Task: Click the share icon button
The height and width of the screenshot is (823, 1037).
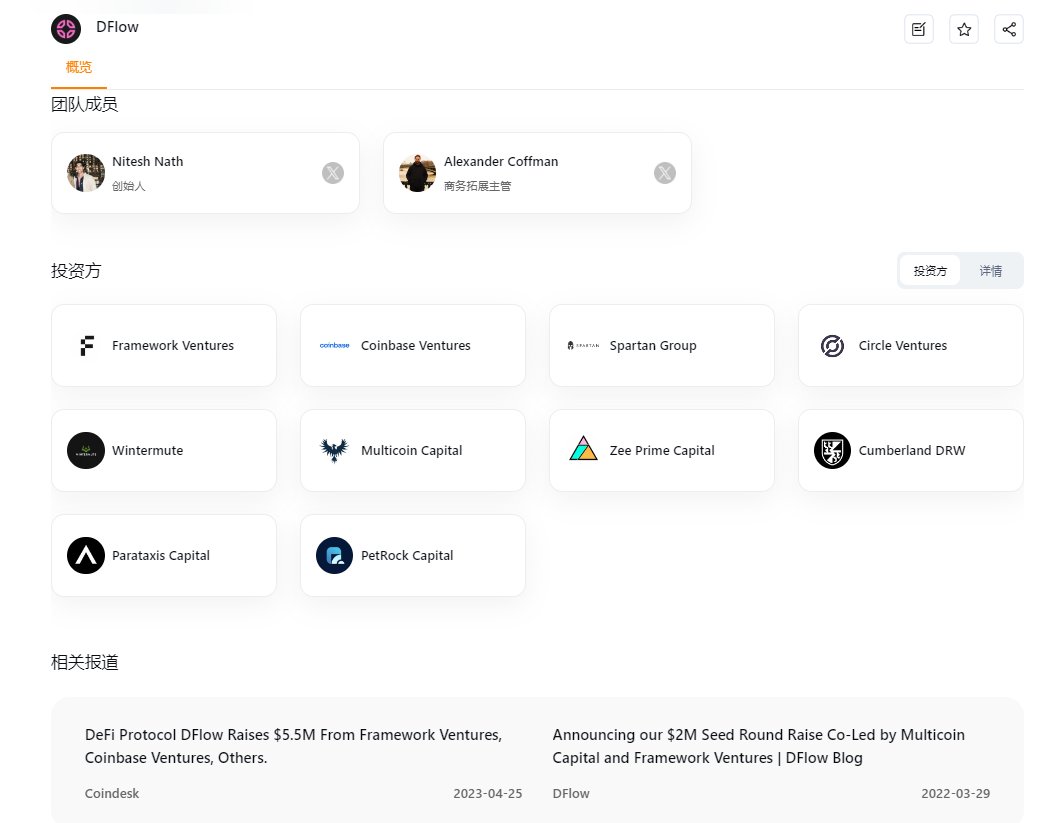Action: (x=1009, y=29)
